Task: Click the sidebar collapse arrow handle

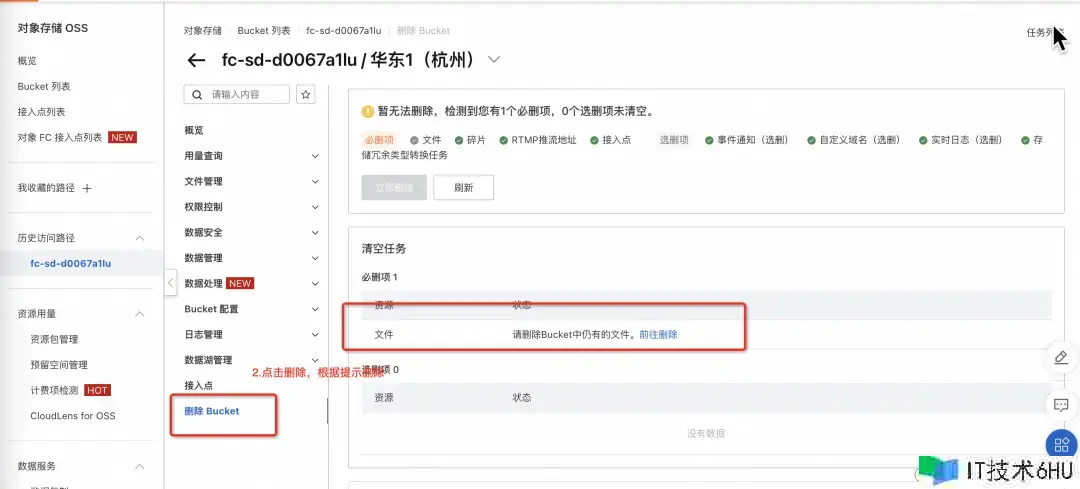Action: [x=170, y=283]
